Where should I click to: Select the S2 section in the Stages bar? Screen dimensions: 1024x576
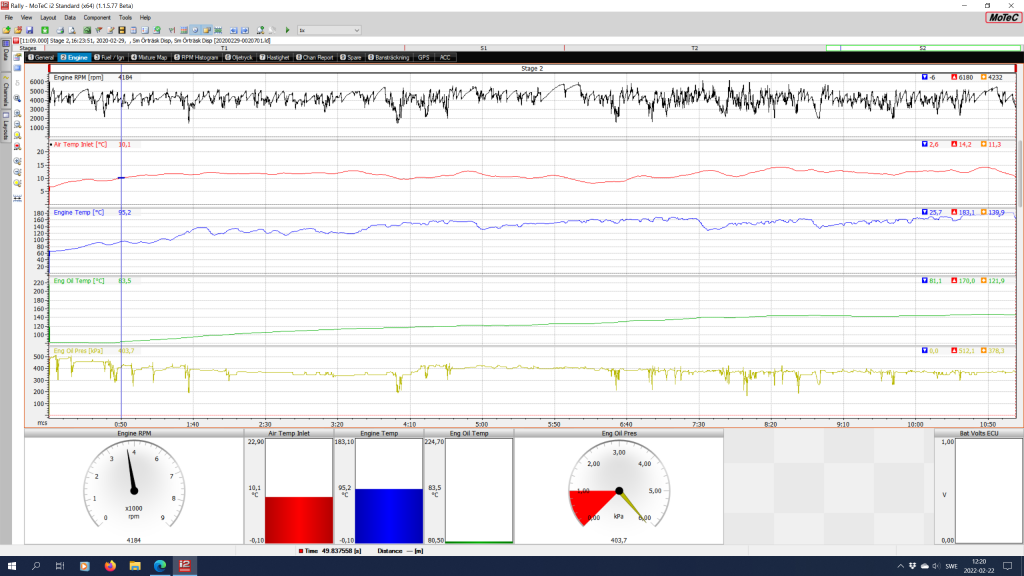click(x=923, y=48)
